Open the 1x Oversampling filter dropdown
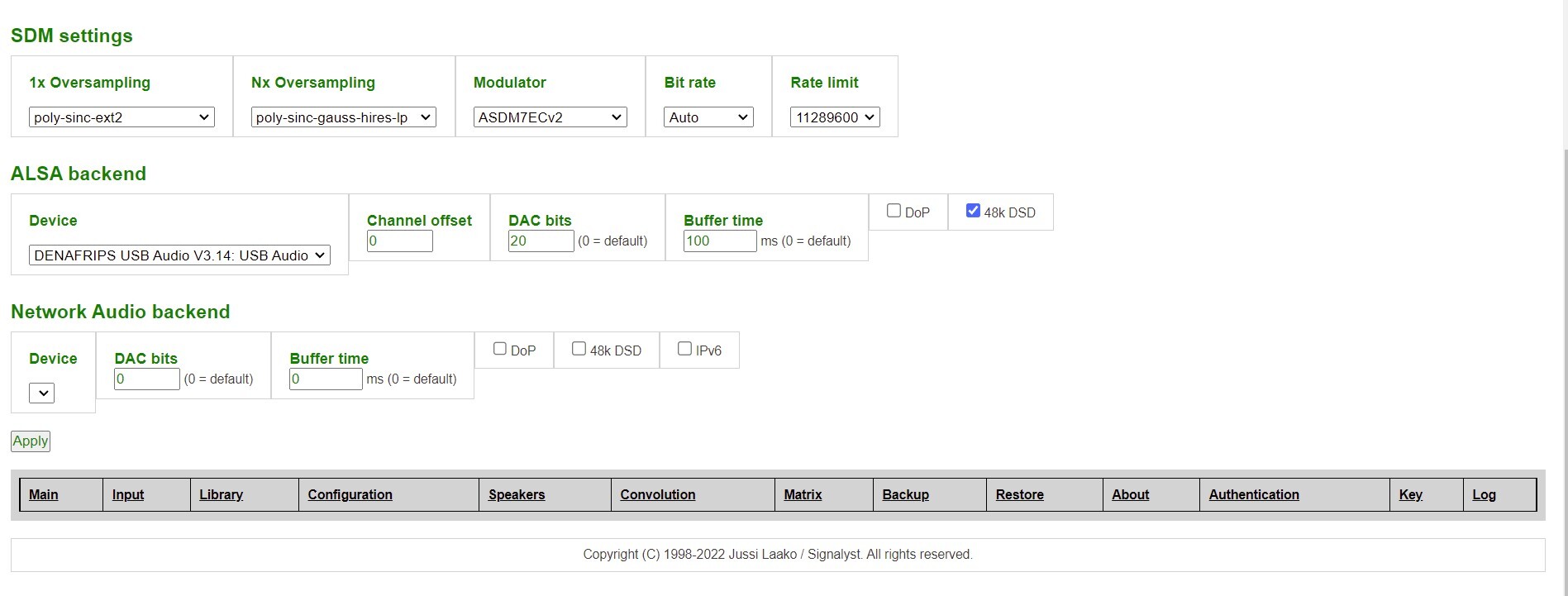 122,117
